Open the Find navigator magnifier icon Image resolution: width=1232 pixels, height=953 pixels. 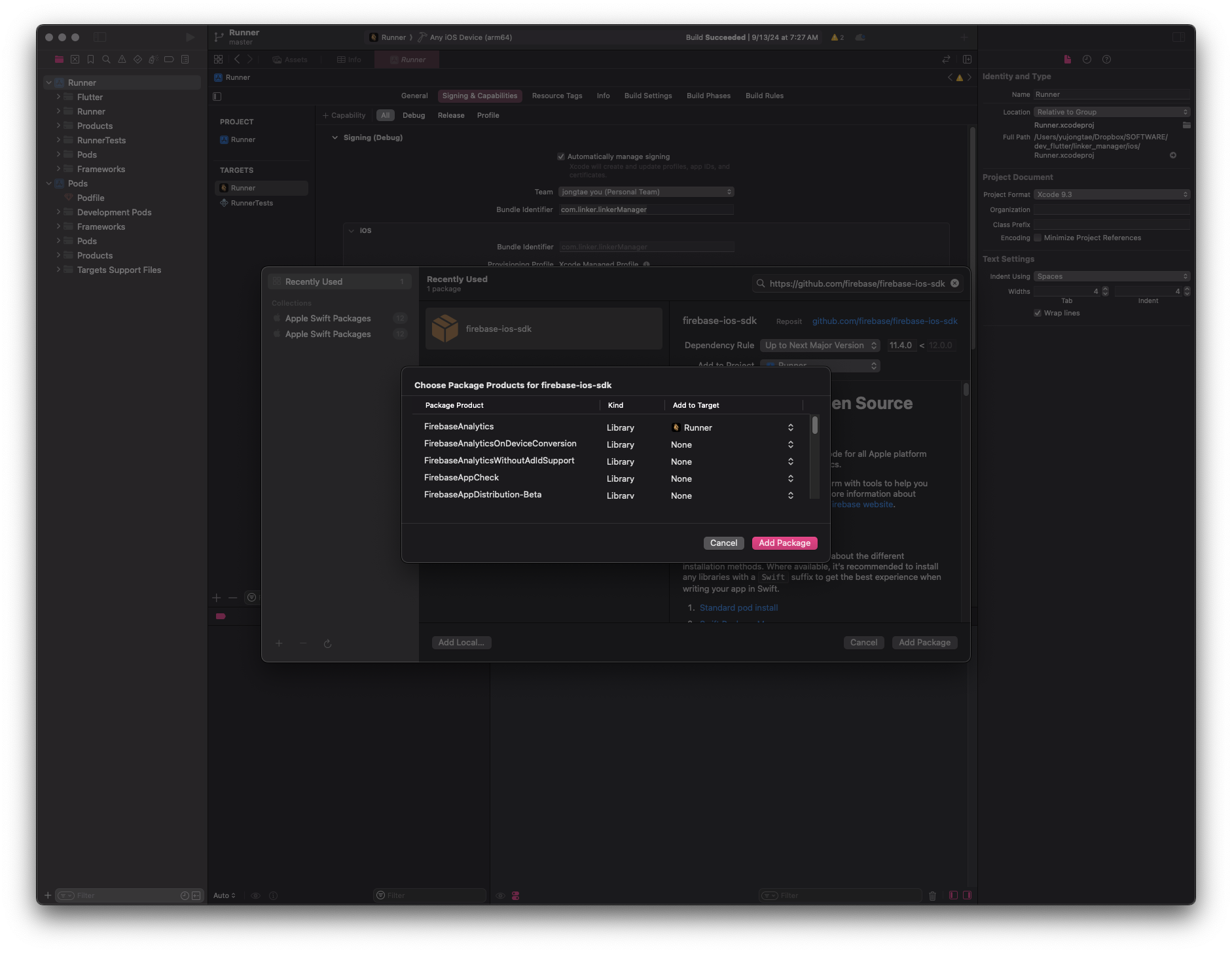point(106,60)
